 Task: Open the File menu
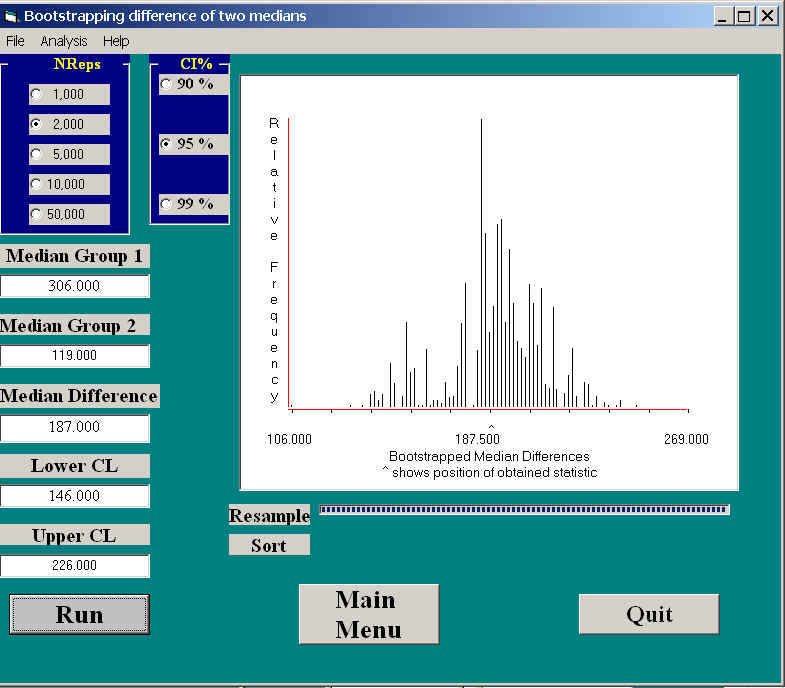15,41
